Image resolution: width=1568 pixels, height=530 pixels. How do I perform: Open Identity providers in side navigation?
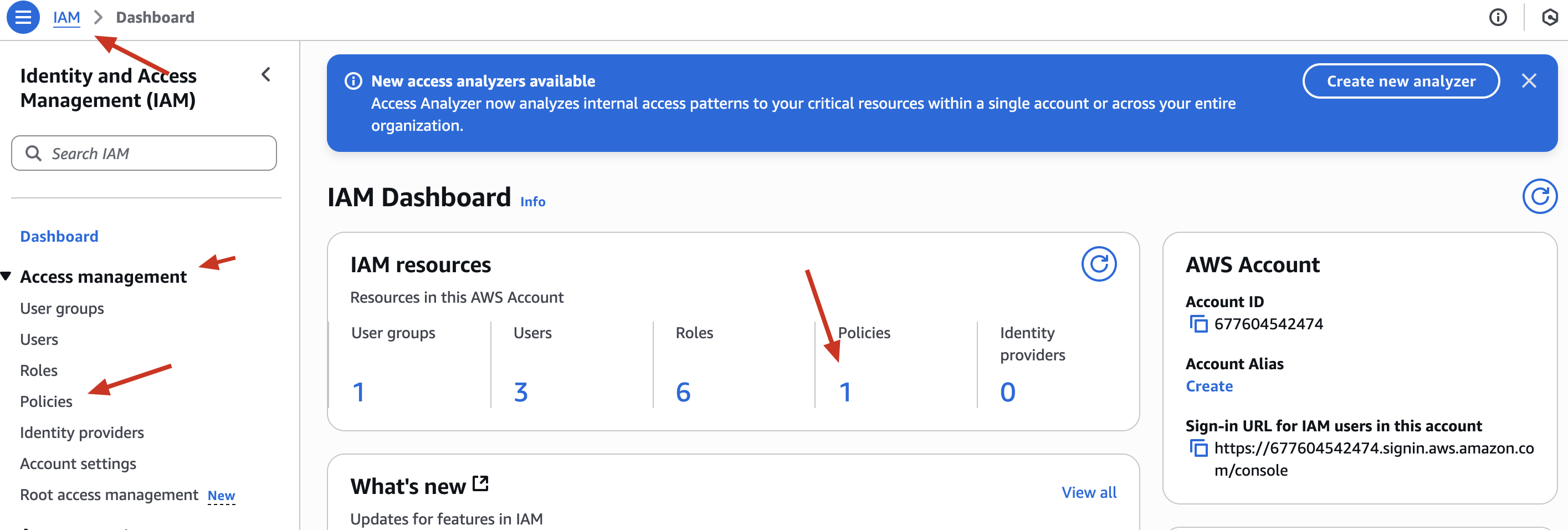tap(82, 432)
